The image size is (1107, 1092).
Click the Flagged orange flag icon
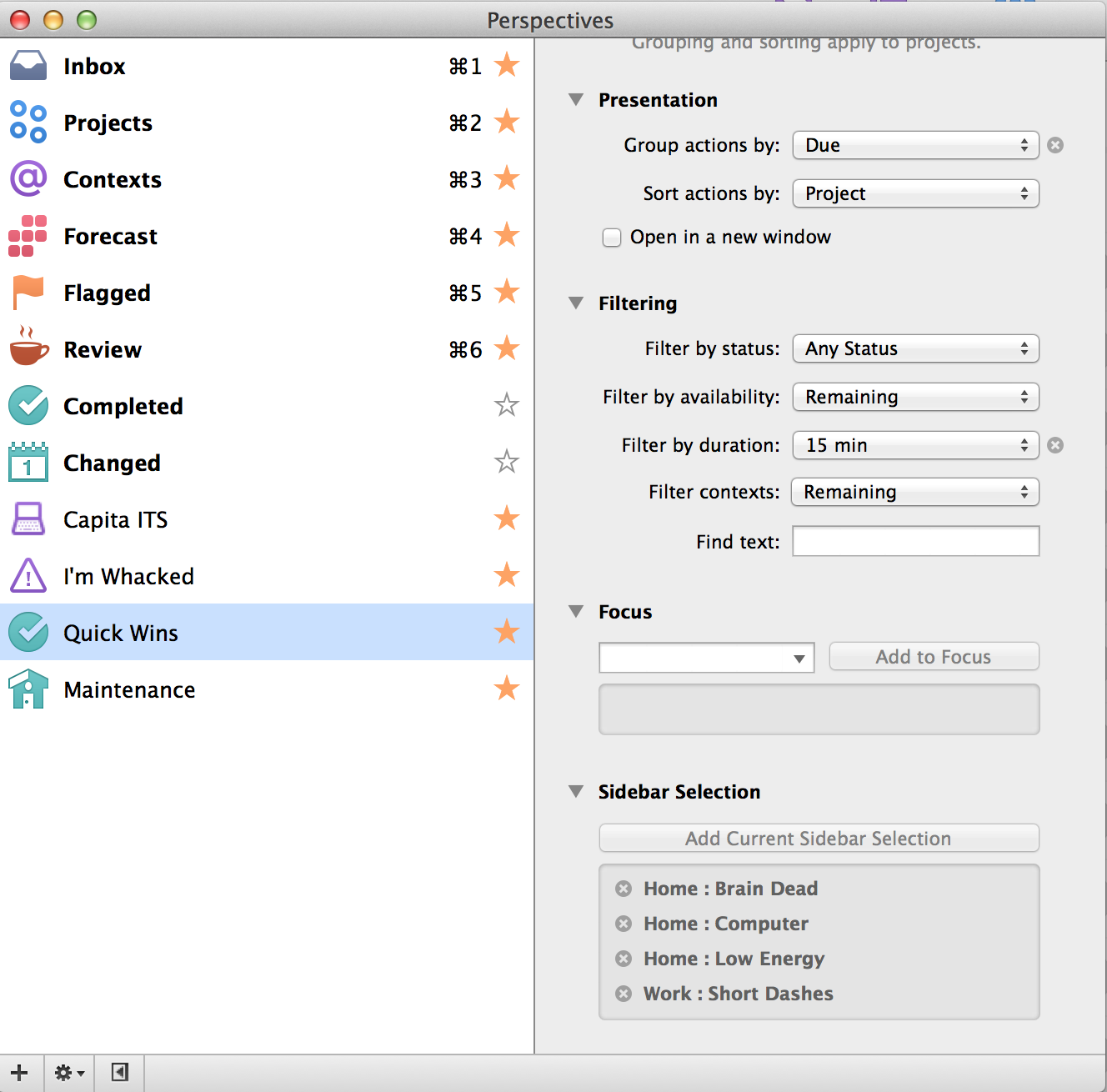pos(28,293)
